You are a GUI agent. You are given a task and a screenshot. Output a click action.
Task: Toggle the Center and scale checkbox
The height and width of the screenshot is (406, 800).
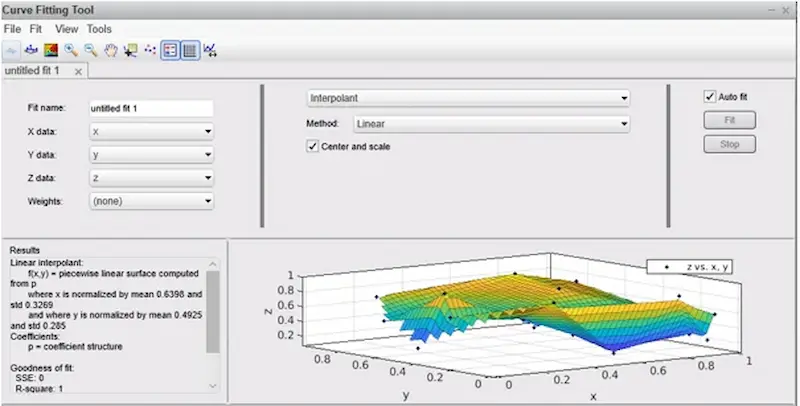pos(312,146)
